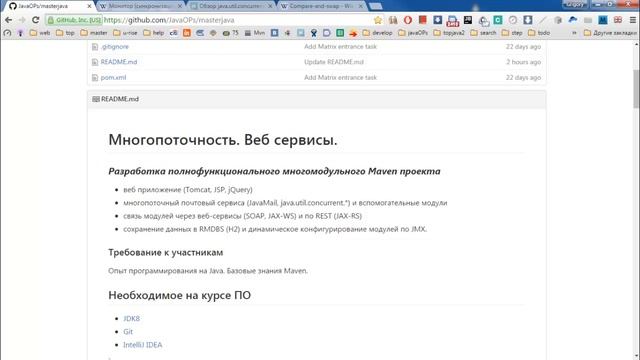Click the red grid extension icon

(618, 20)
